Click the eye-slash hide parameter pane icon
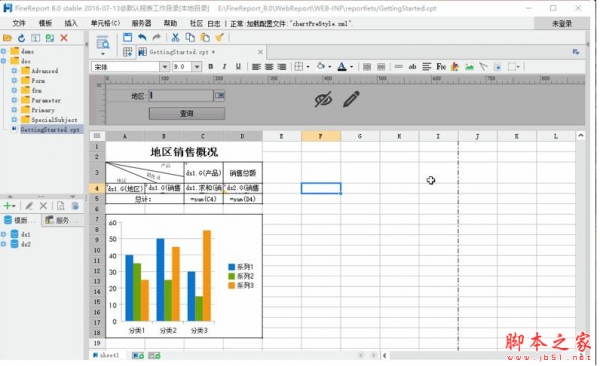The width and height of the screenshot is (600, 366). coord(323,100)
